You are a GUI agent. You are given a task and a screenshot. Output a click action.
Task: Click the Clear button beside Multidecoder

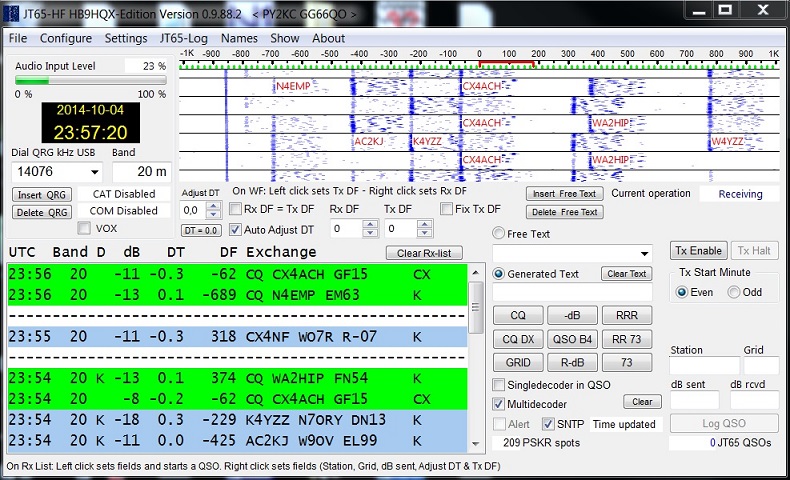point(642,402)
